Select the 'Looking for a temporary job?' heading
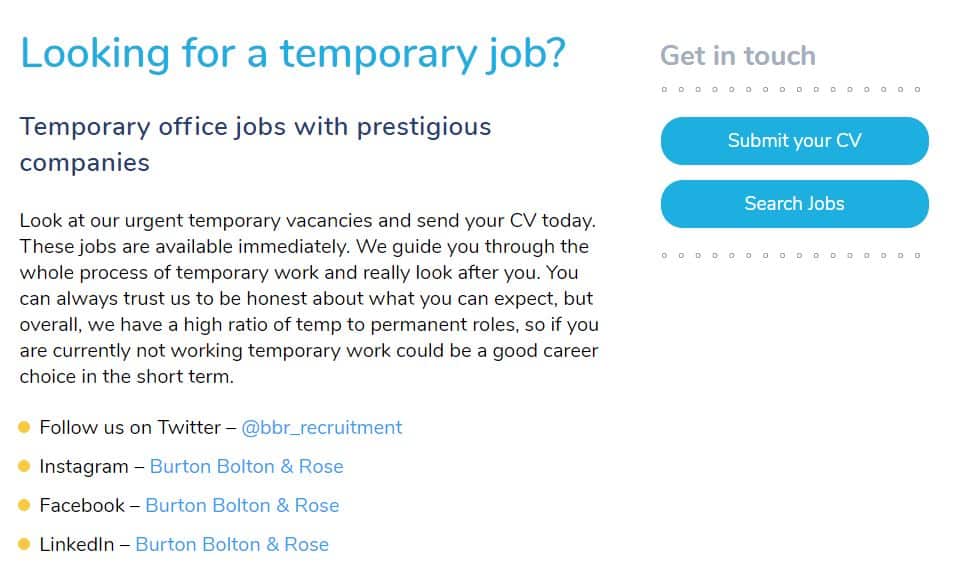The image size is (967, 583). click(x=293, y=54)
